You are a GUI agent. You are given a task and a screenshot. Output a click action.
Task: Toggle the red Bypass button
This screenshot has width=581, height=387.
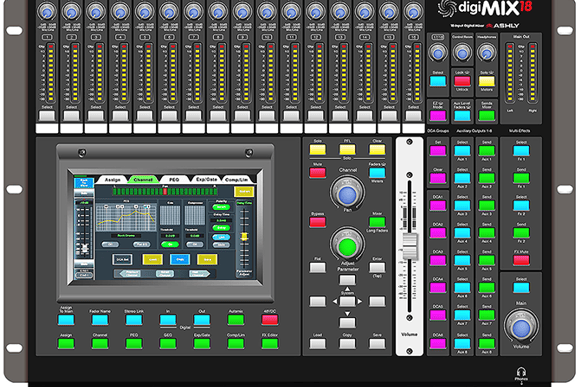[x=318, y=222]
